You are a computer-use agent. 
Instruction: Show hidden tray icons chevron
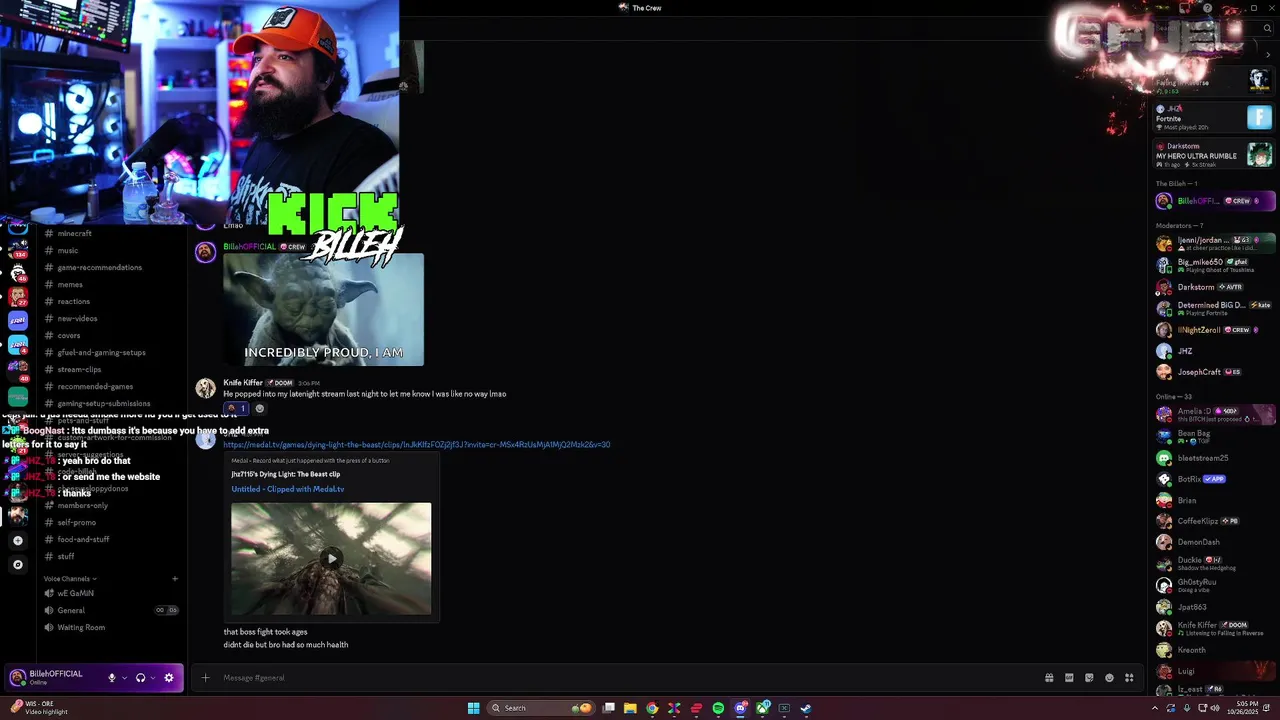(1155, 708)
